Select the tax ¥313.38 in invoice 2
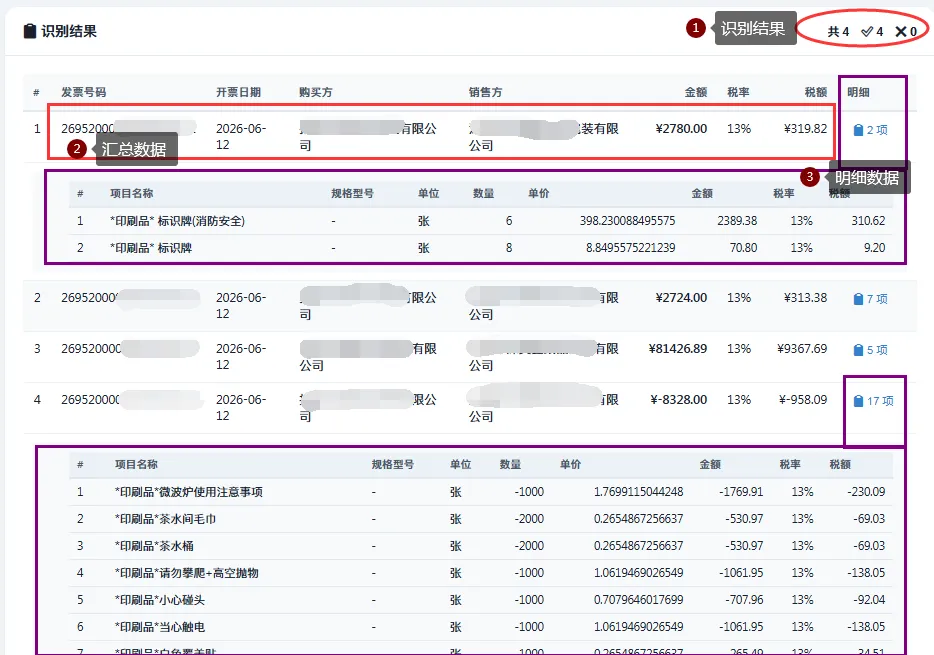 click(x=805, y=298)
